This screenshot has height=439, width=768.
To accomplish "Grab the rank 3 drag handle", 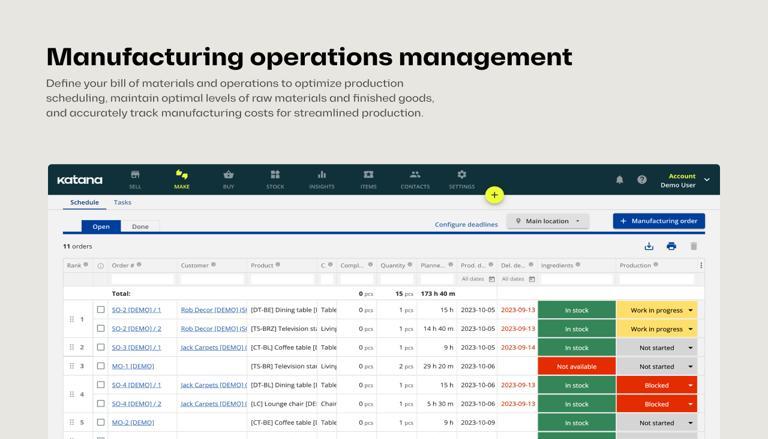I will point(72,366).
